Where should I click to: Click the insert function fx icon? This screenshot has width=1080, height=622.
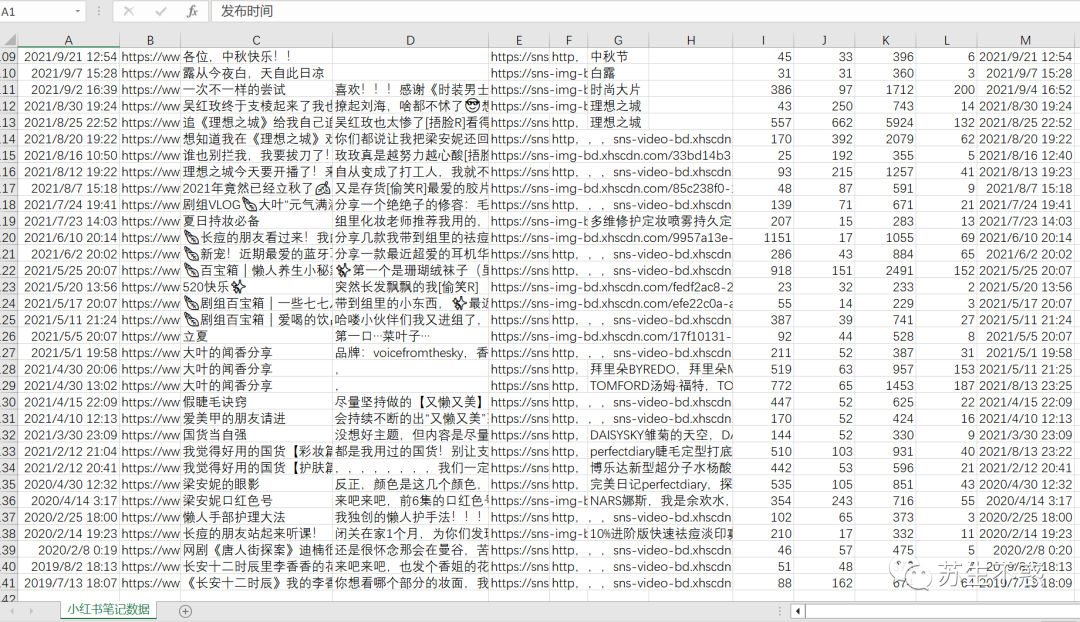pos(192,11)
